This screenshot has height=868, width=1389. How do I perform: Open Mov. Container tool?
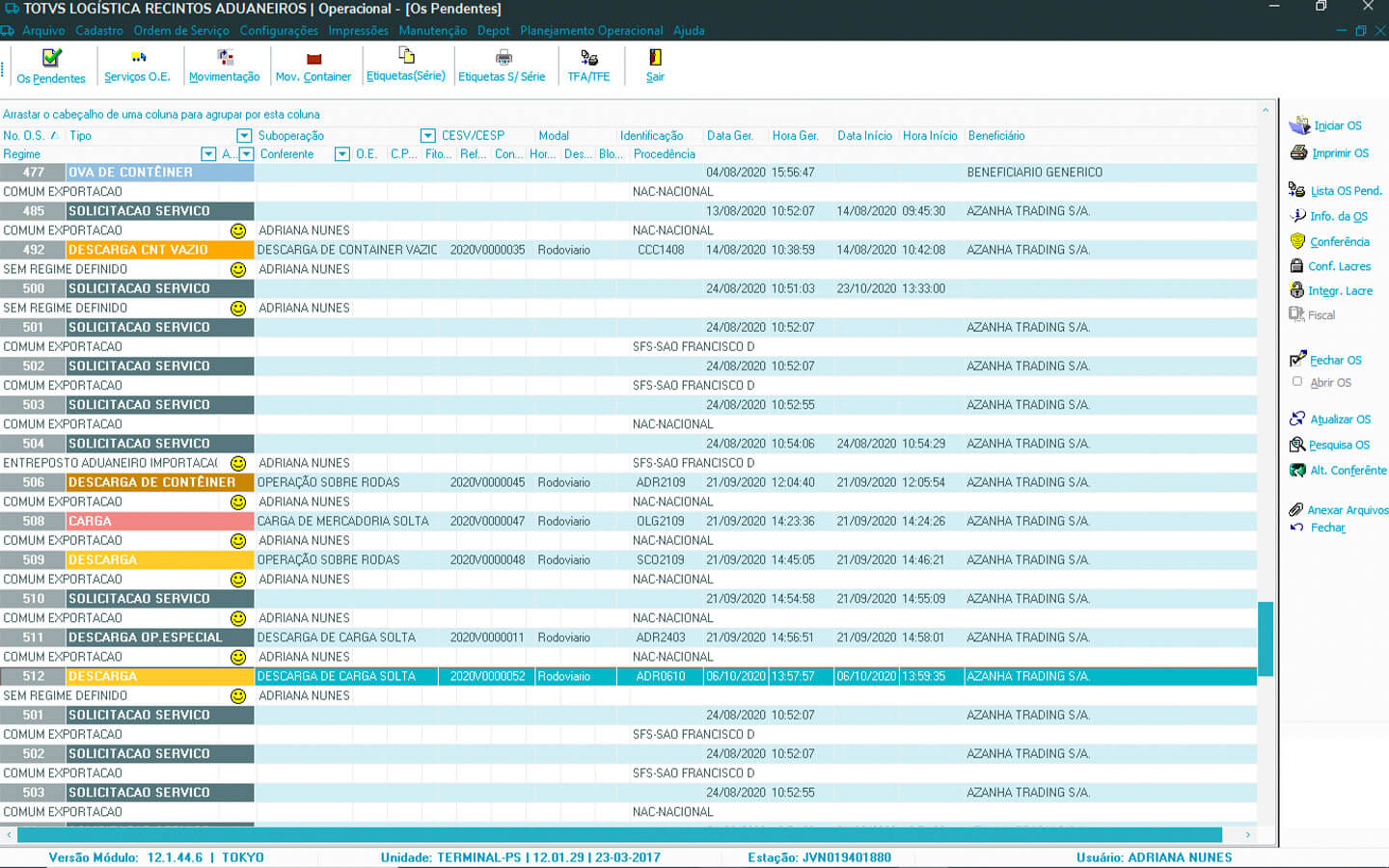313,60
